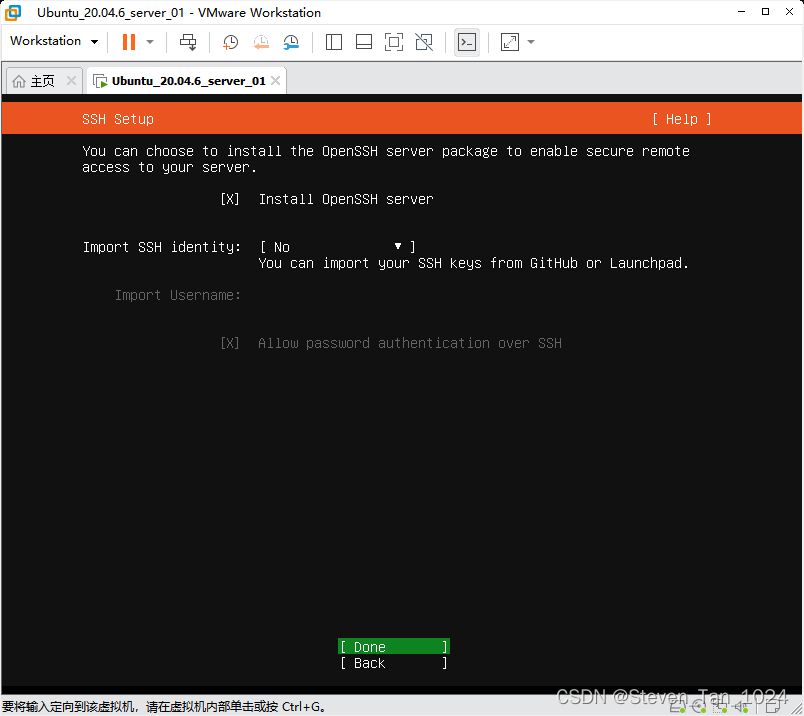This screenshot has width=804, height=716.
Task: Click the sound card status icon
Action: (x=741, y=708)
